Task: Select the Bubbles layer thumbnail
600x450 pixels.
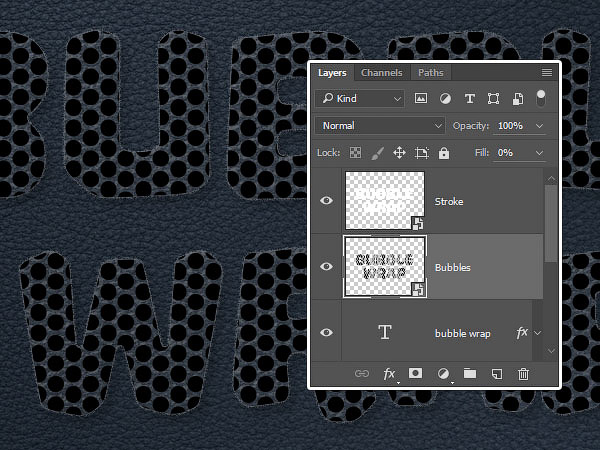Action: pyautogui.click(x=385, y=266)
